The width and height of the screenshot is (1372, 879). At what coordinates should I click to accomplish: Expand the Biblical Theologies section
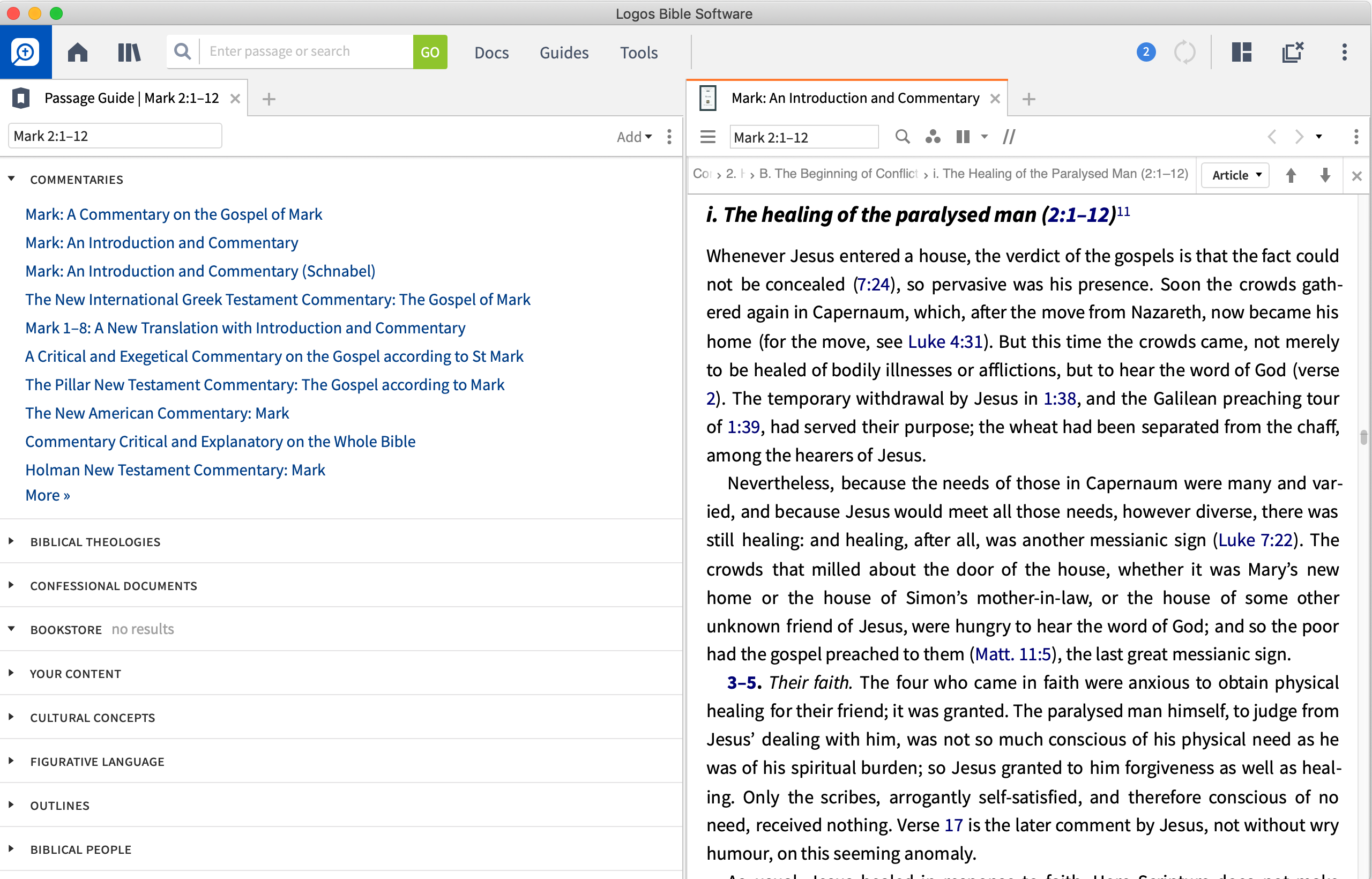click(x=11, y=540)
